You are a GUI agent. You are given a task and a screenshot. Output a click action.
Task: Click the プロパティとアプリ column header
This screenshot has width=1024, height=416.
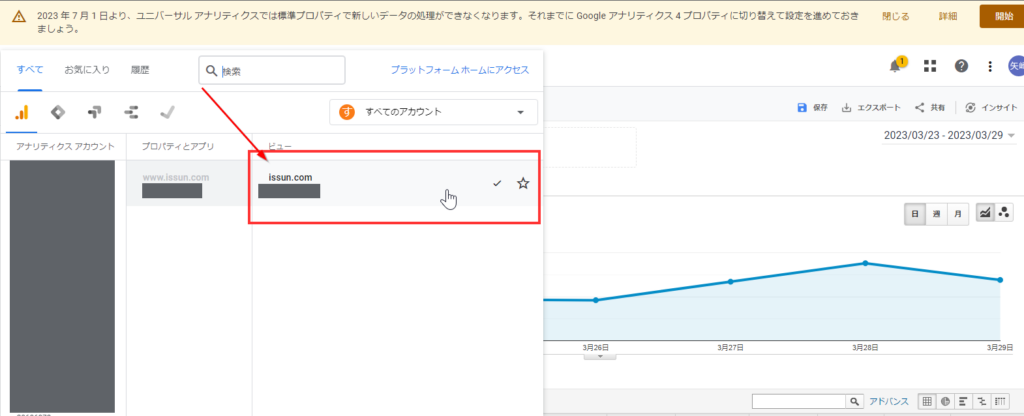178,146
